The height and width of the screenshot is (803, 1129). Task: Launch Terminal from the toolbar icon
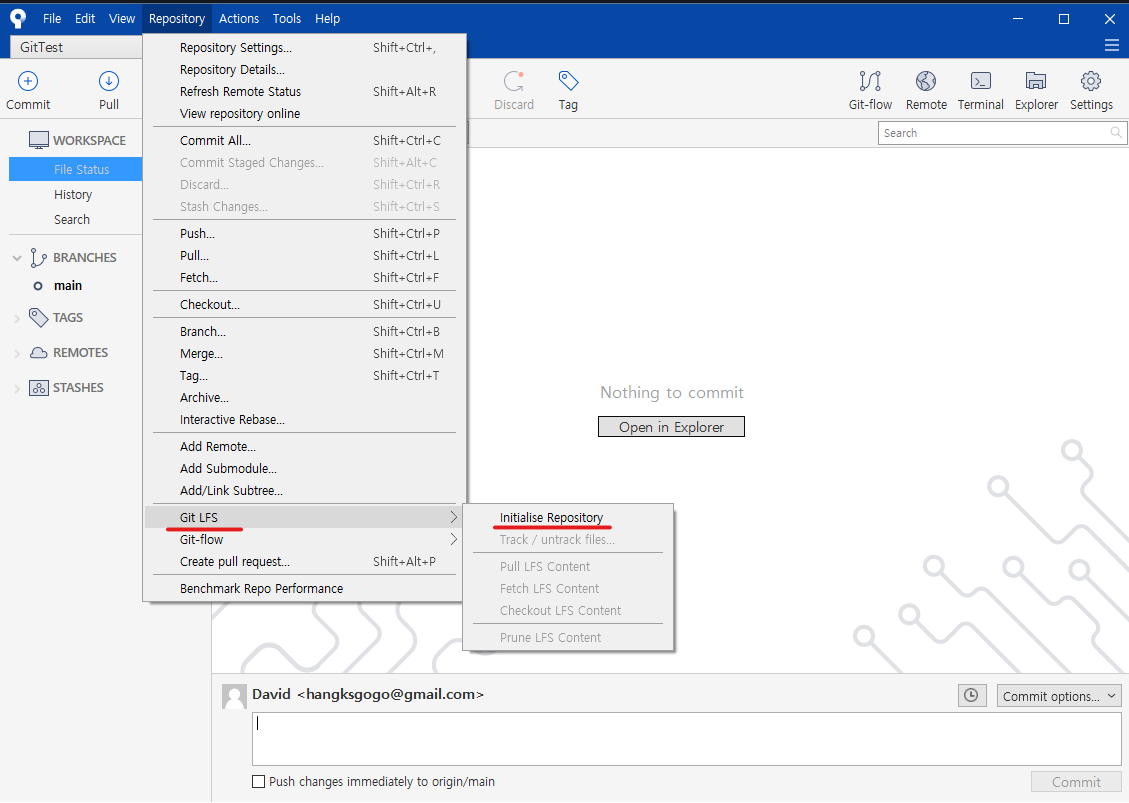click(x=980, y=88)
